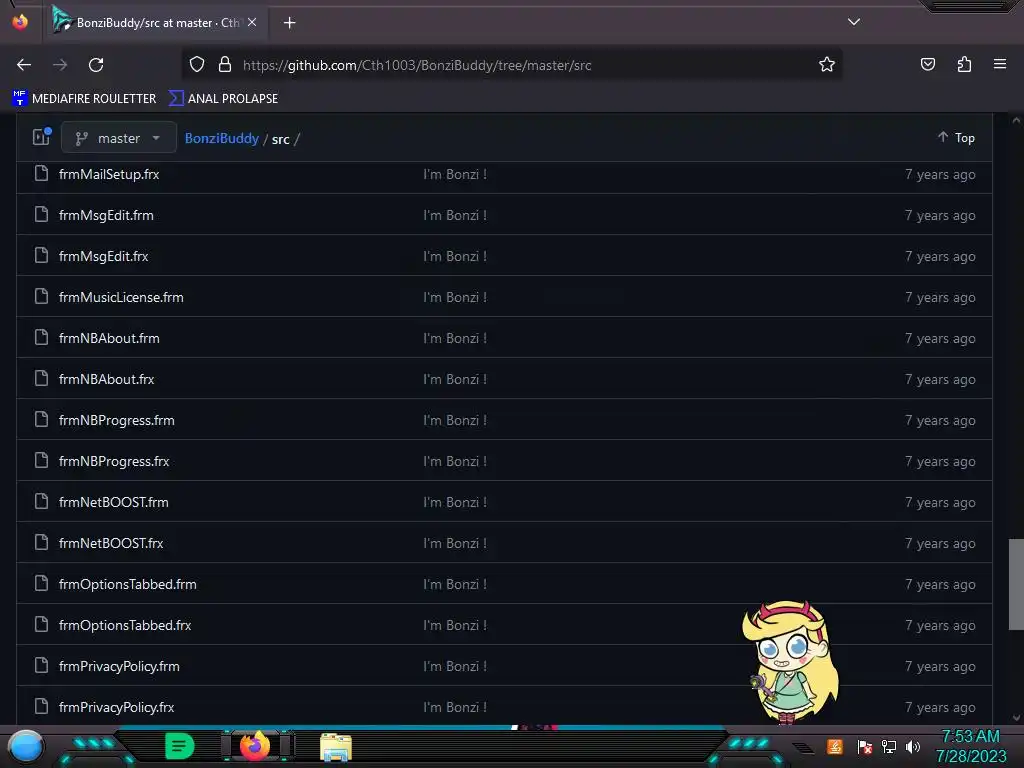Open frmMailSetup.frx file
Screen dimensions: 1024x768
109,174
